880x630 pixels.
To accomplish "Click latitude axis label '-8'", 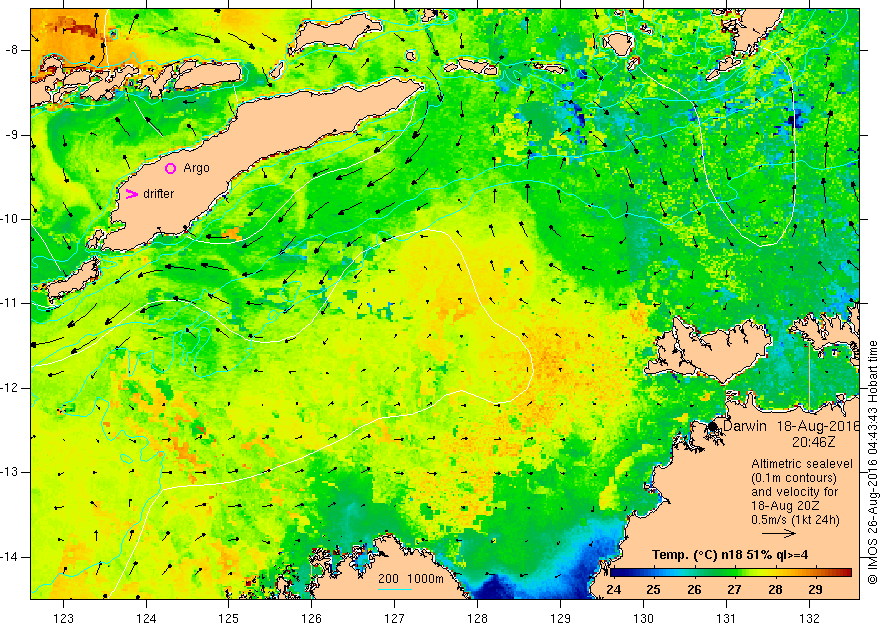I will pyautogui.click(x=12, y=50).
